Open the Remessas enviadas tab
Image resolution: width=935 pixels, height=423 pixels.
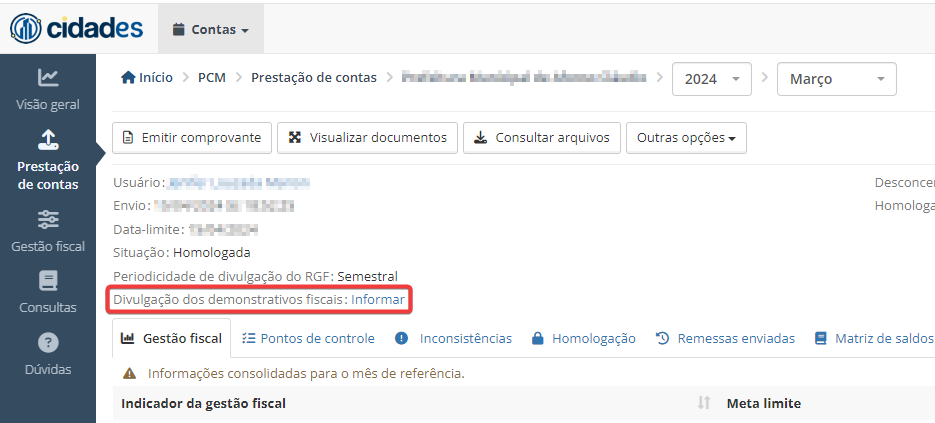(x=725, y=338)
